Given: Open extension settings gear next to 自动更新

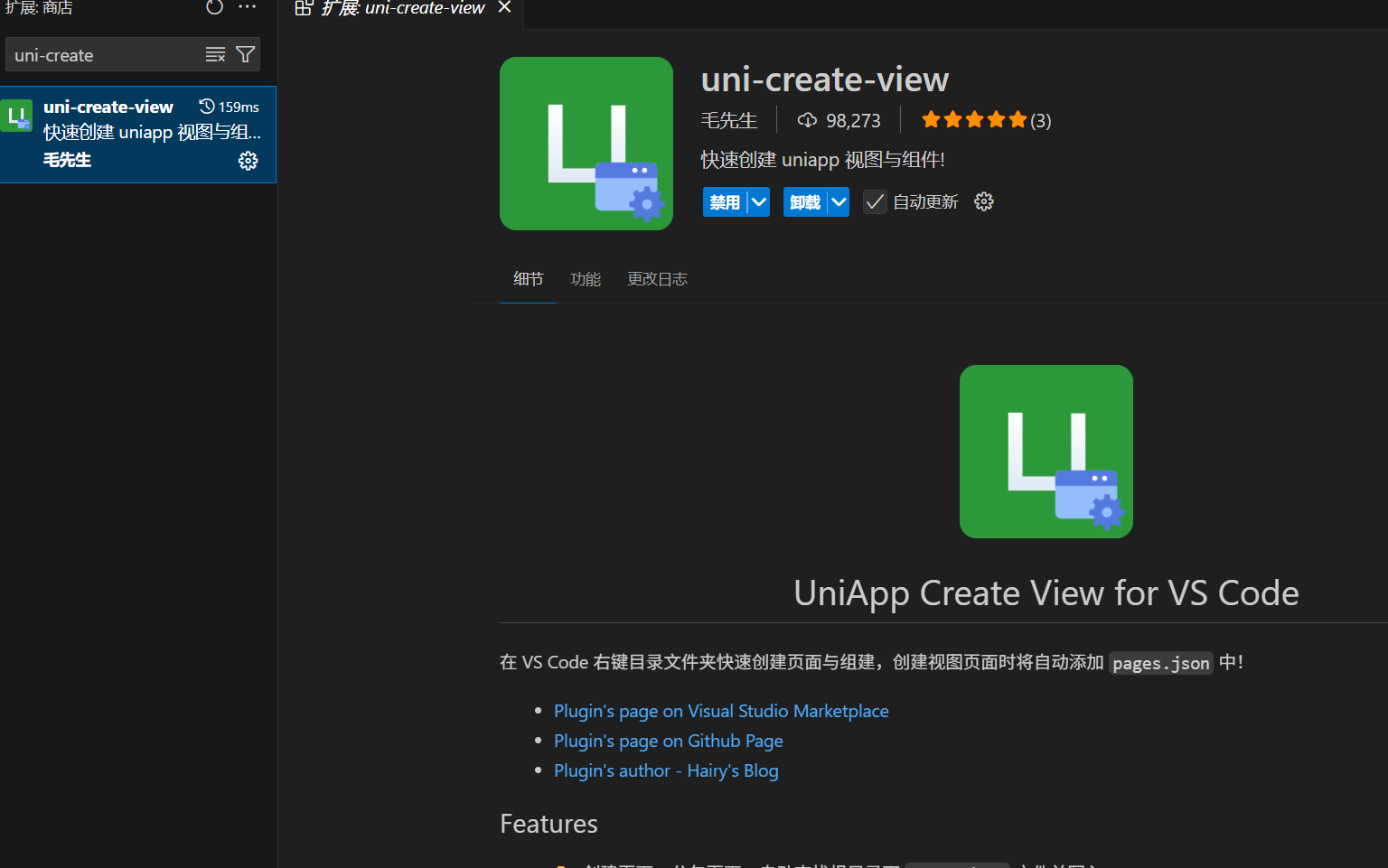Looking at the screenshot, I should click(984, 201).
